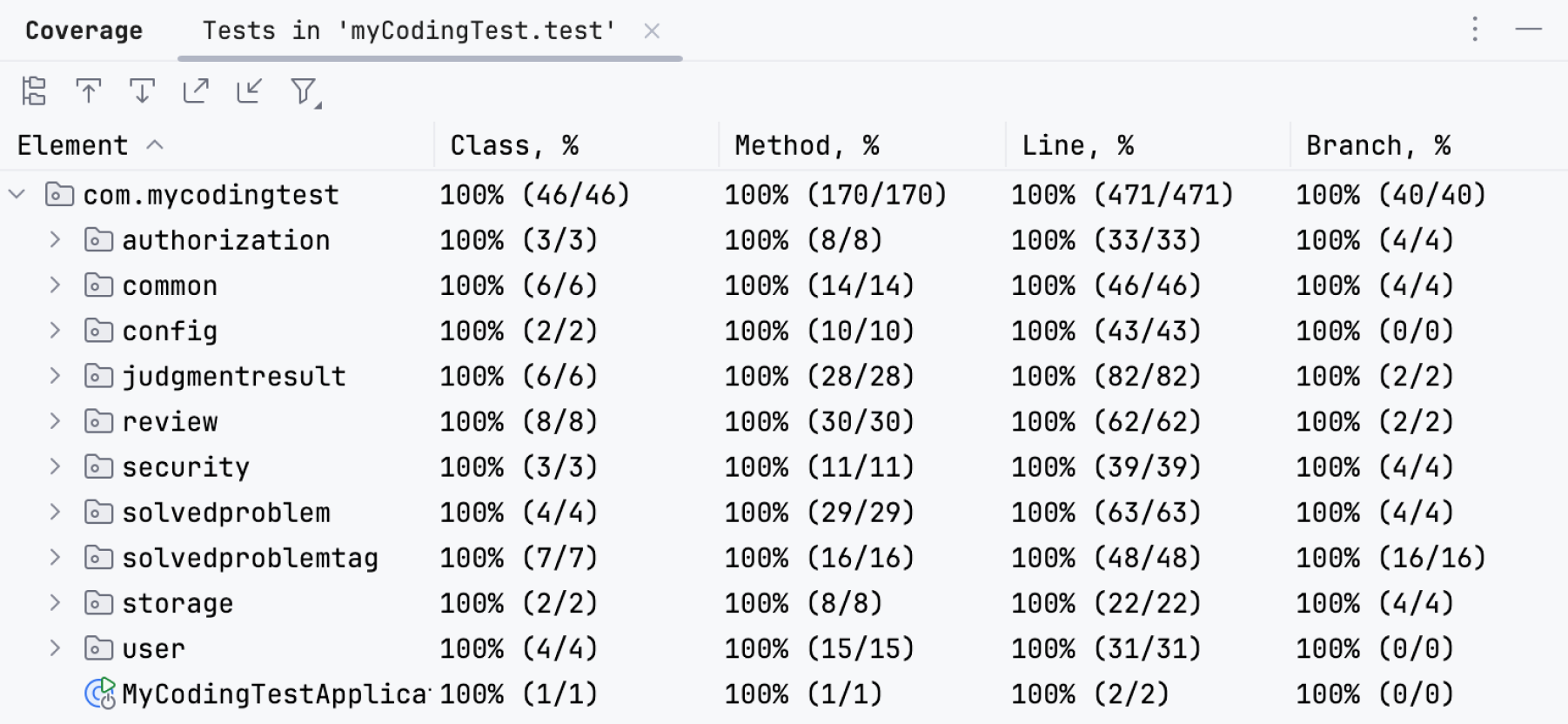Image resolution: width=1568 pixels, height=724 pixels.
Task: Click the down arrow toolbar icon
Action: pos(142,90)
